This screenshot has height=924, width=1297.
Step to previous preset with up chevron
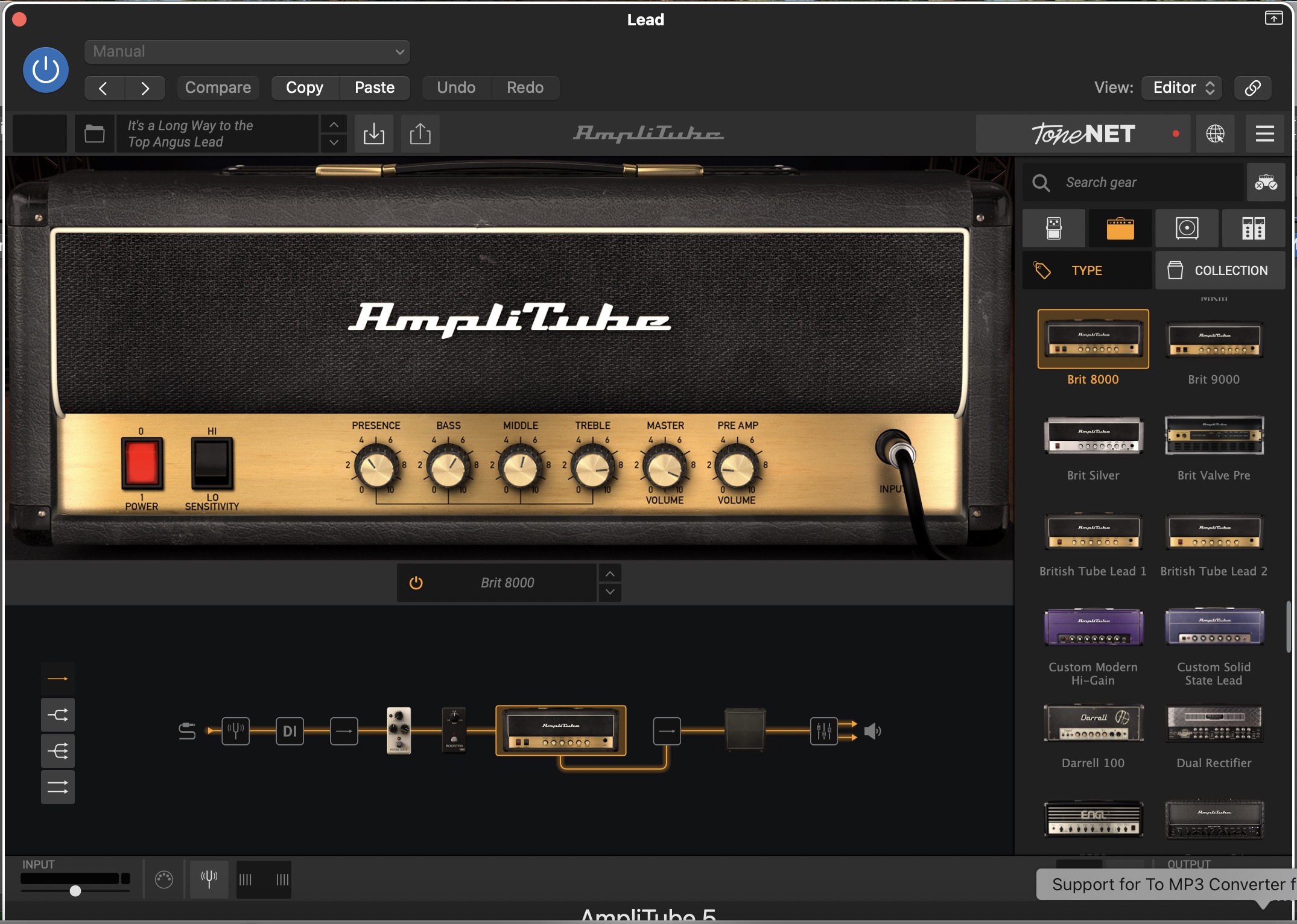[334, 124]
